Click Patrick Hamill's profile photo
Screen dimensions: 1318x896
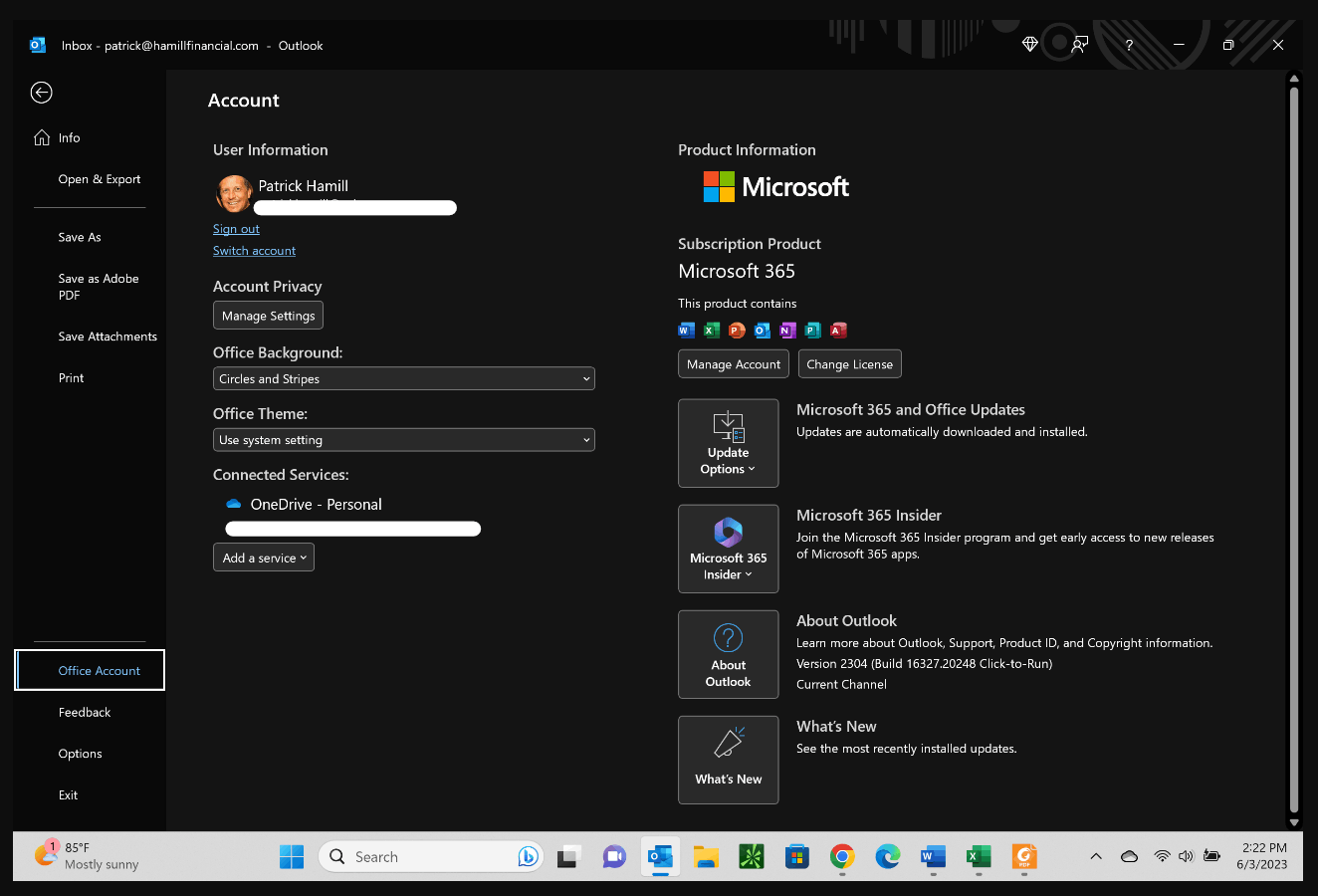point(234,193)
